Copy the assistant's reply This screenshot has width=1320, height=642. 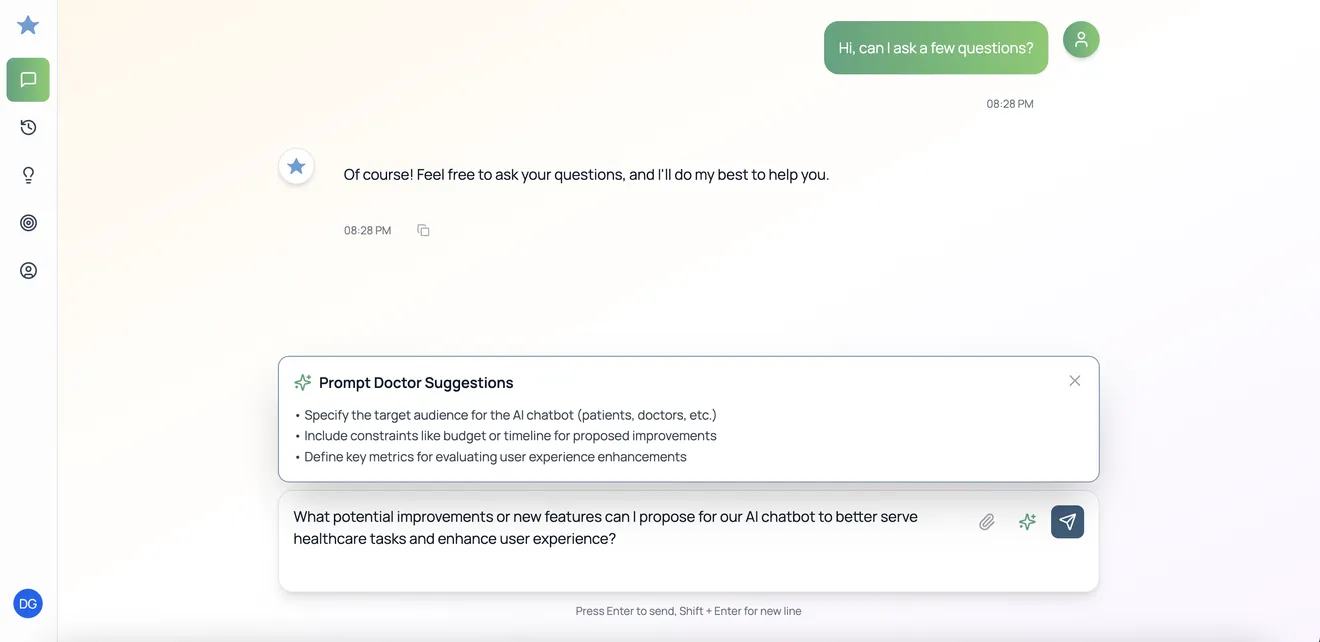[422, 229]
